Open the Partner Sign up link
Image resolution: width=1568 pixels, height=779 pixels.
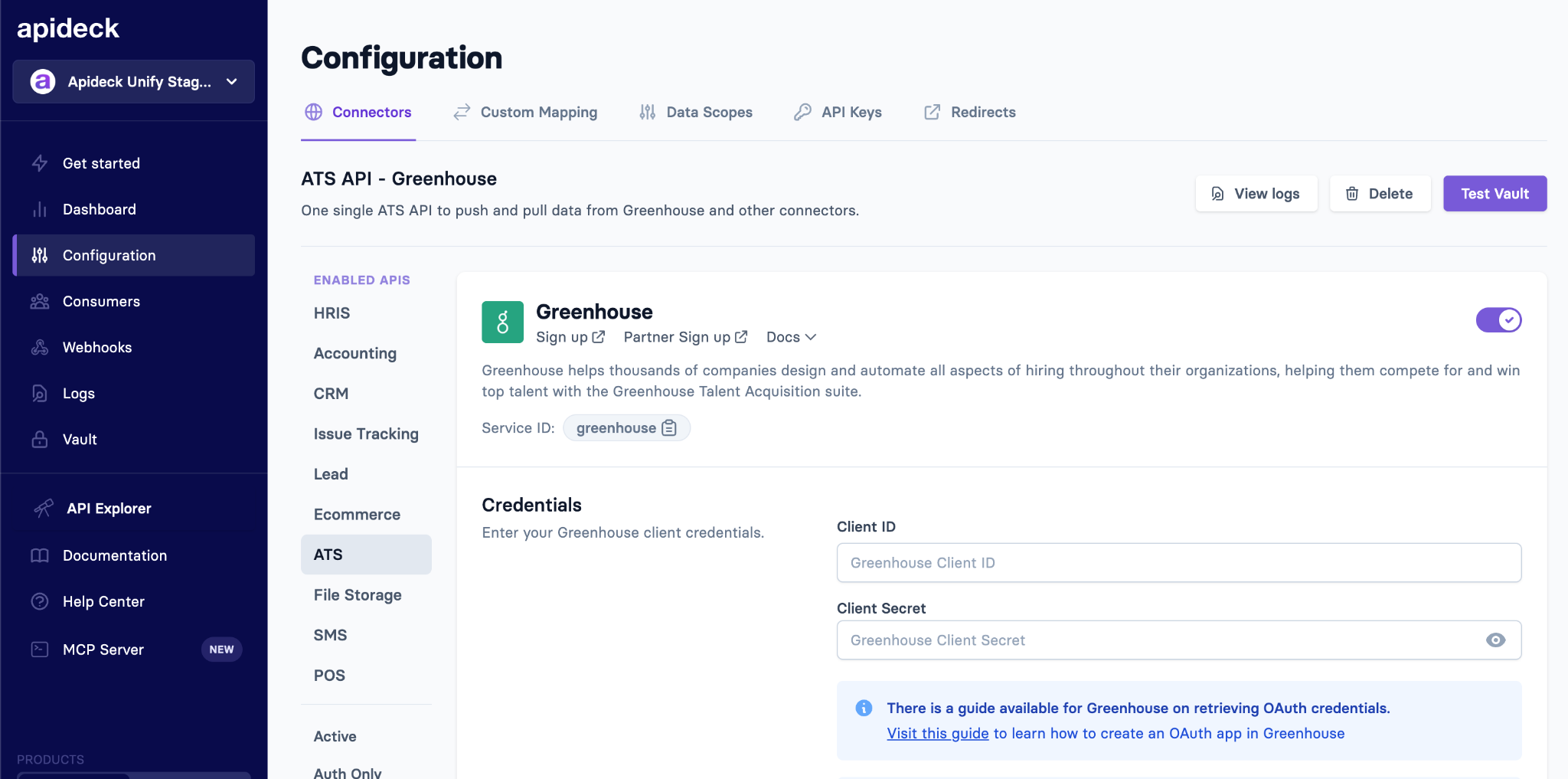(x=685, y=337)
